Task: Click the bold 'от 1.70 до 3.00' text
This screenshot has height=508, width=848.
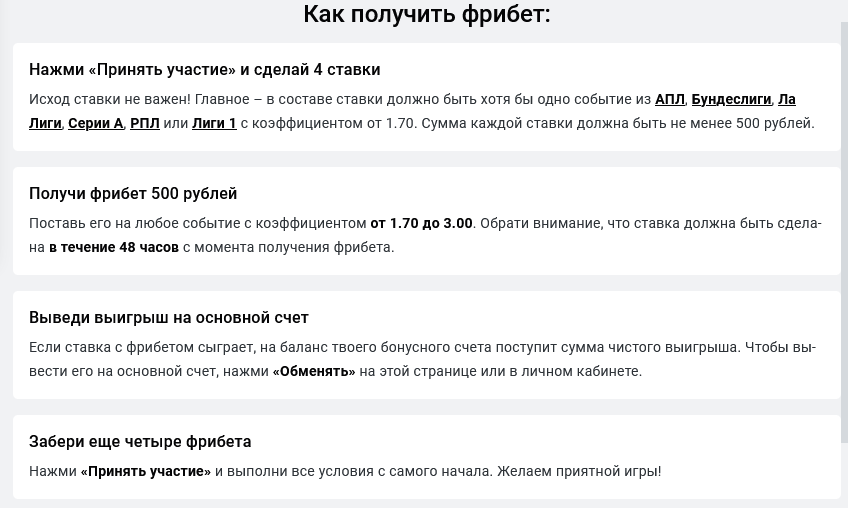Action: (421, 223)
